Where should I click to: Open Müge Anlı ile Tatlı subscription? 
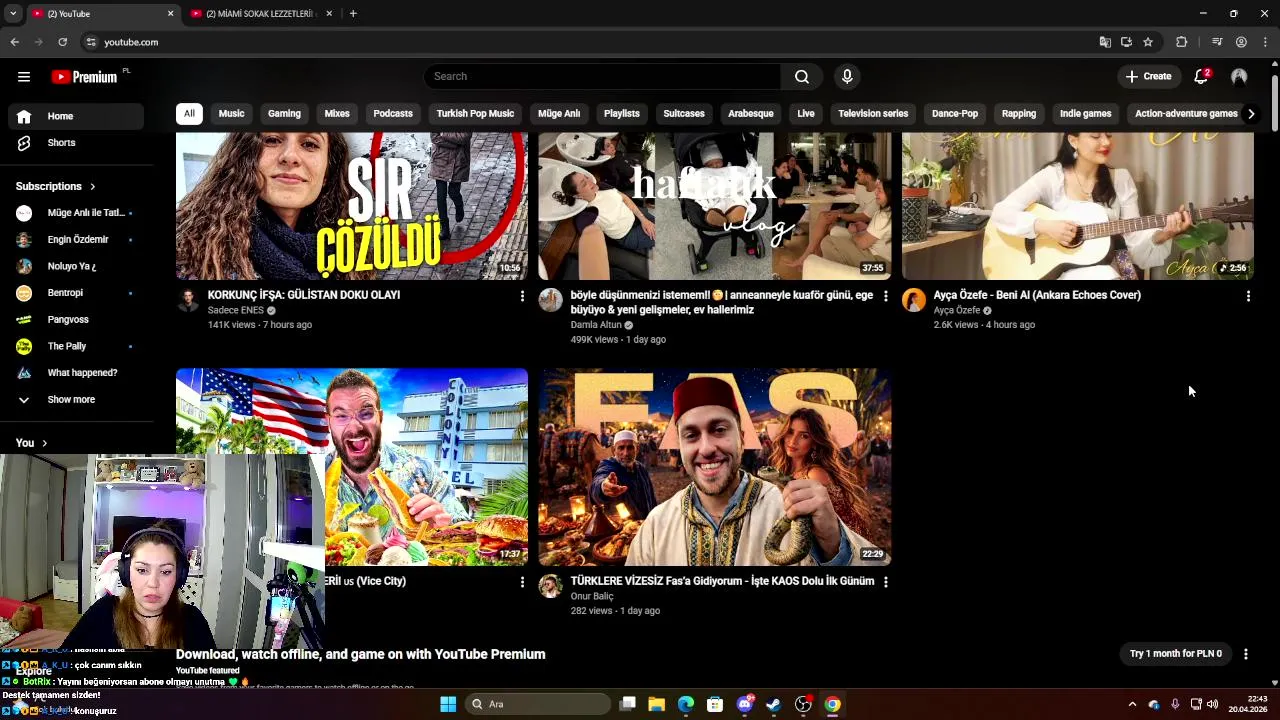pos(76,213)
